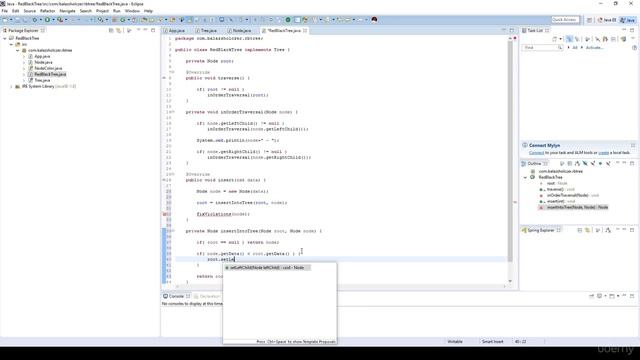Image resolution: width=640 pixels, height=360 pixels.
Task: Toggle Categorized presentation in Task List
Action: (569, 39)
